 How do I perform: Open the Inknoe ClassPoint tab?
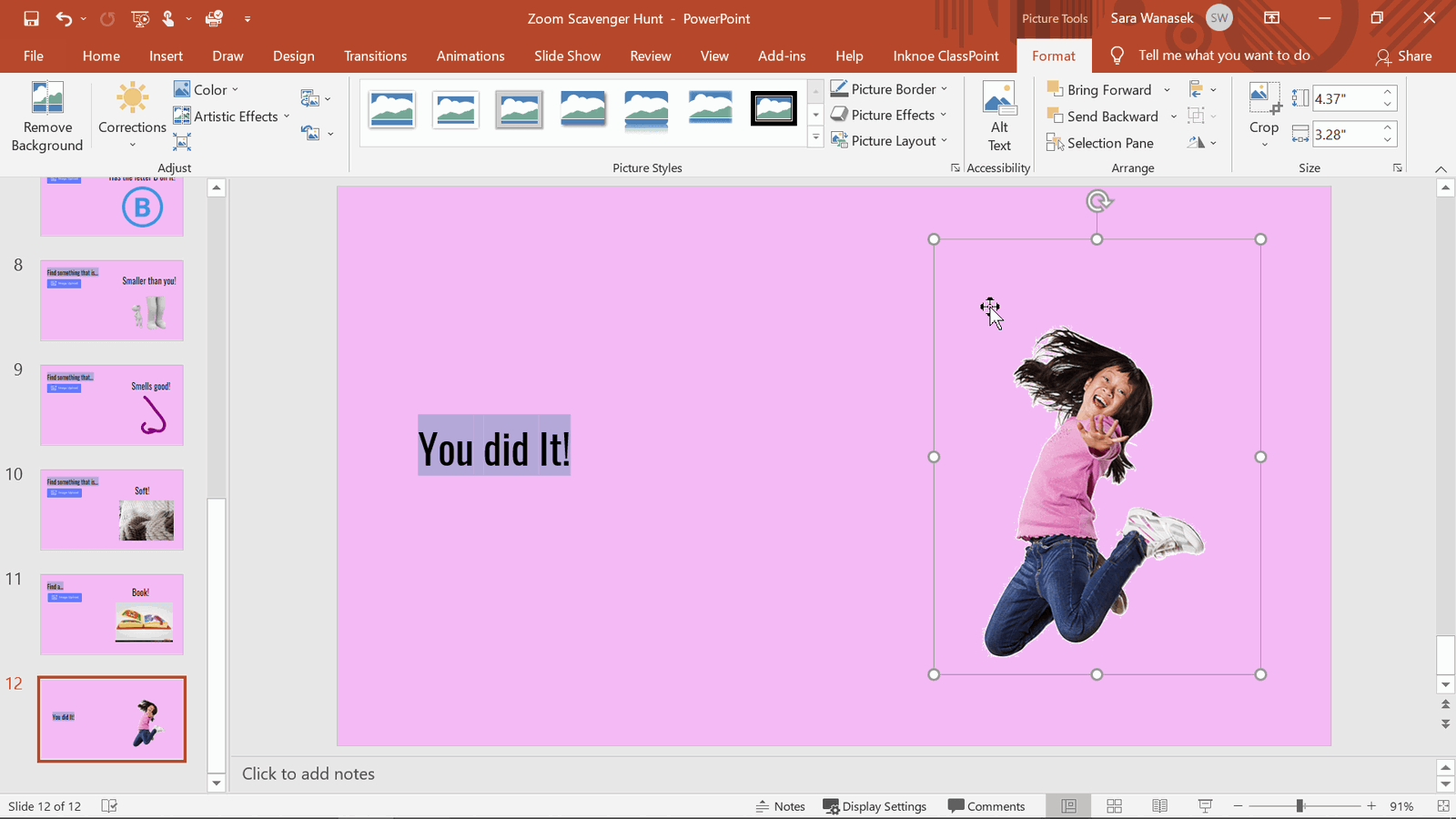(x=945, y=56)
